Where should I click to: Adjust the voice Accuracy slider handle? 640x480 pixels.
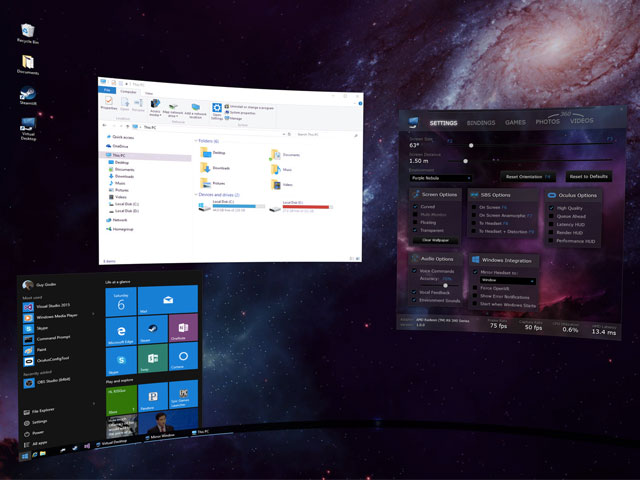[x=445, y=285]
